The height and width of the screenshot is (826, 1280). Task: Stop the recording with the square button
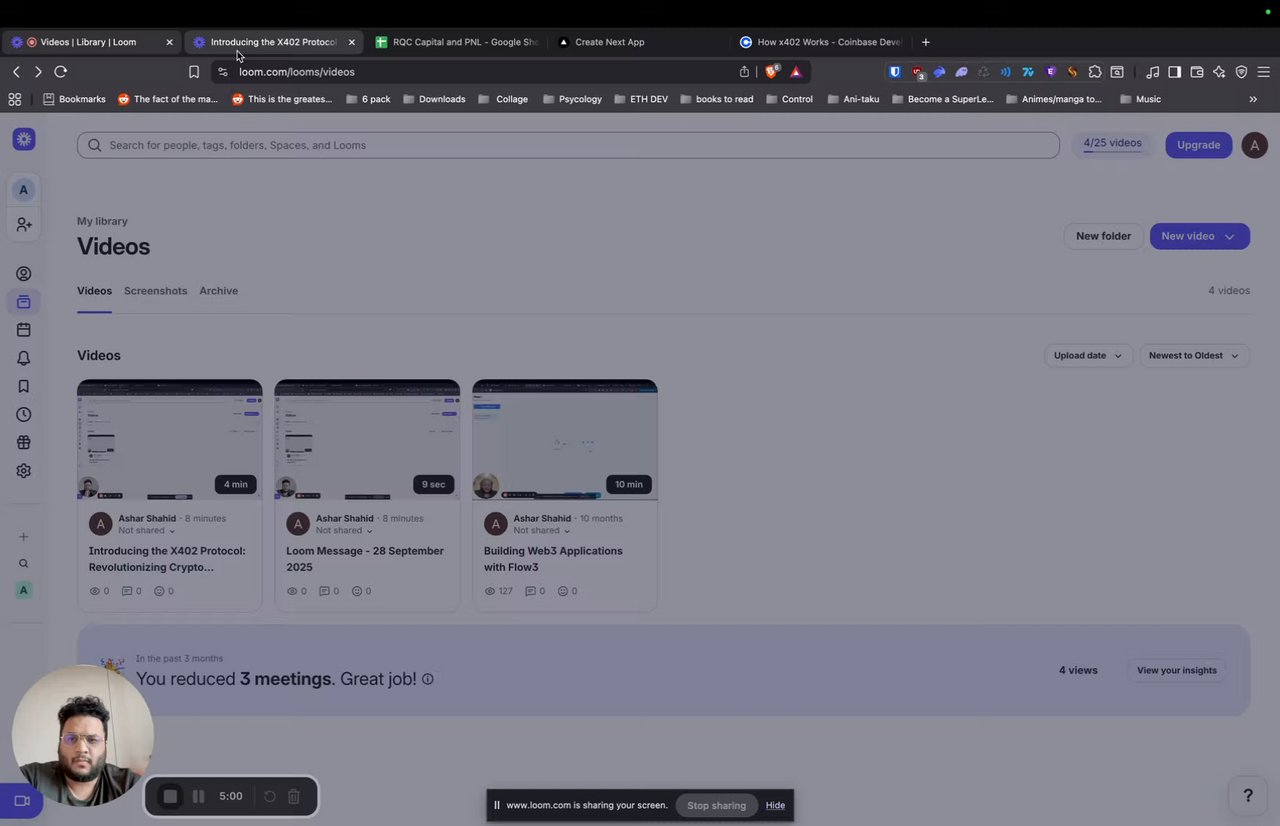point(170,796)
